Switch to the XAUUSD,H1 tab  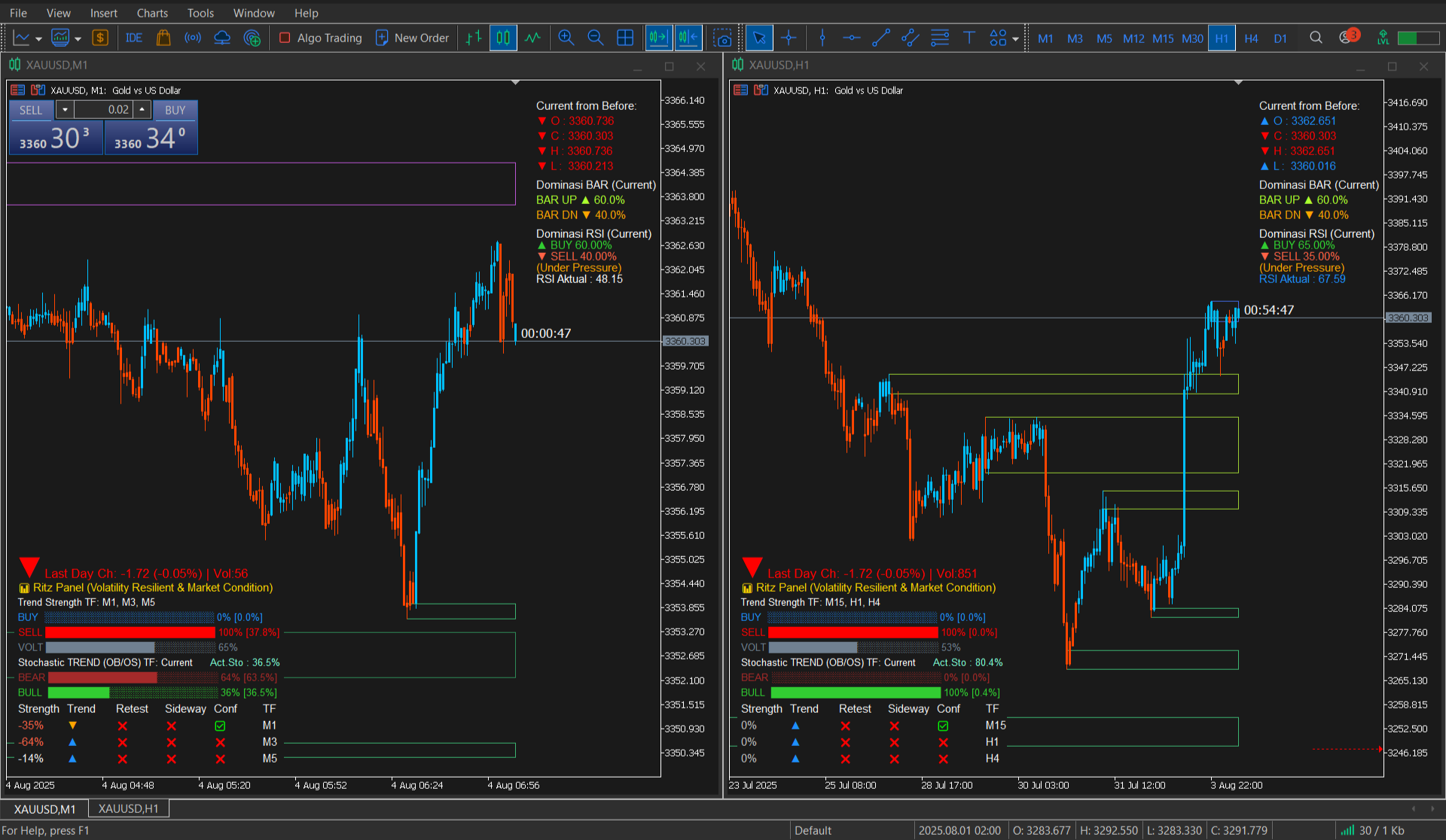(128, 808)
